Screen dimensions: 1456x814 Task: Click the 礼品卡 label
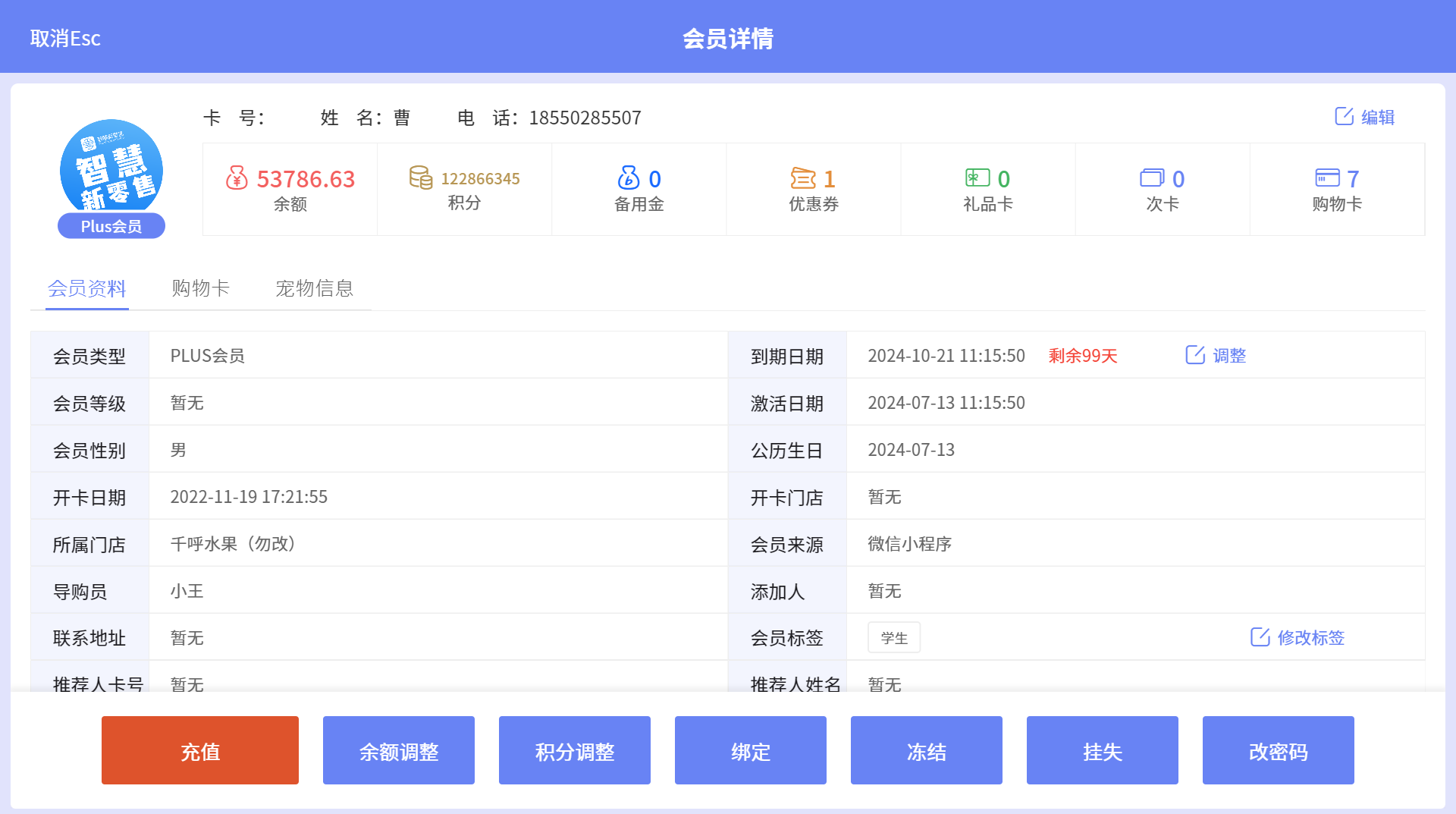(988, 204)
